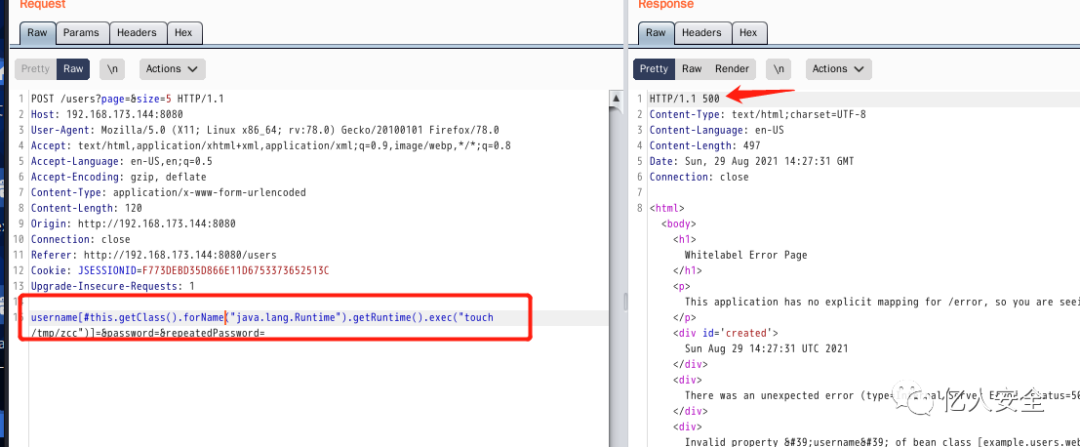This screenshot has width=1080, height=447.
Task: Toggle \n display in Response pane
Action: (778, 69)
